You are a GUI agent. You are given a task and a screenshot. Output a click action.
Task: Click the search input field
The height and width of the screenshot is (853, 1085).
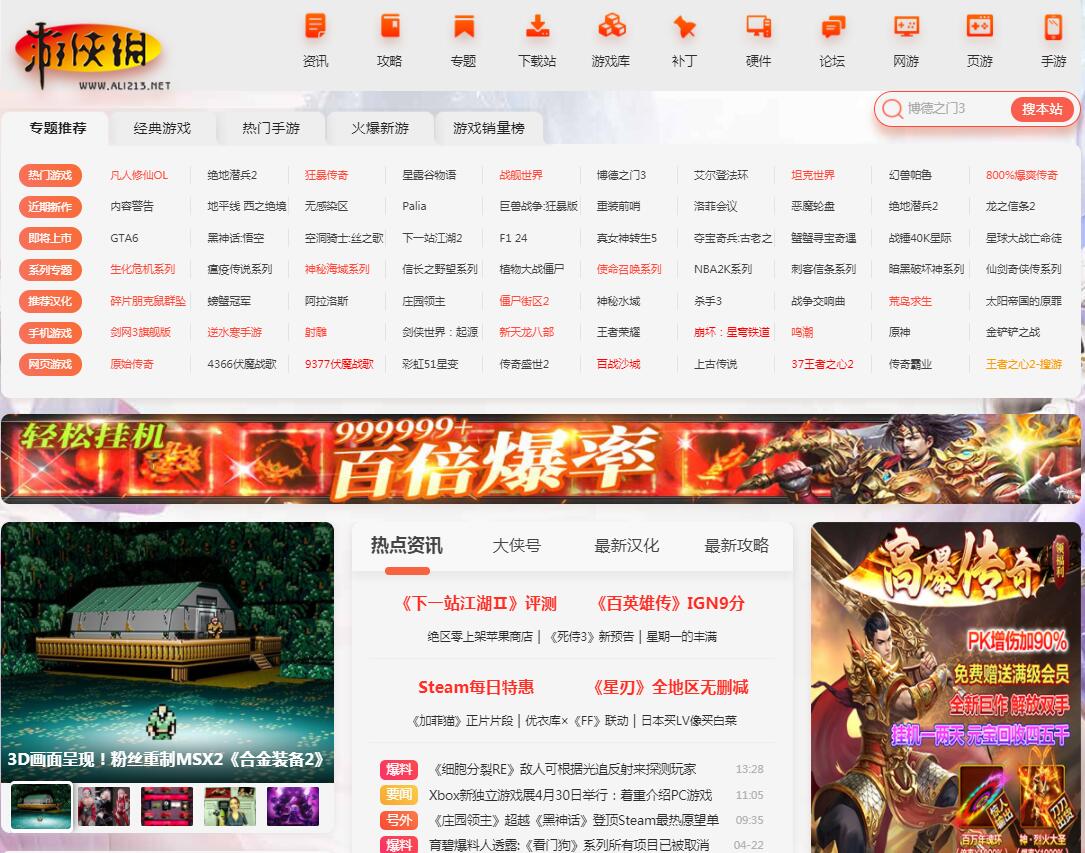(x=955, y=109)
